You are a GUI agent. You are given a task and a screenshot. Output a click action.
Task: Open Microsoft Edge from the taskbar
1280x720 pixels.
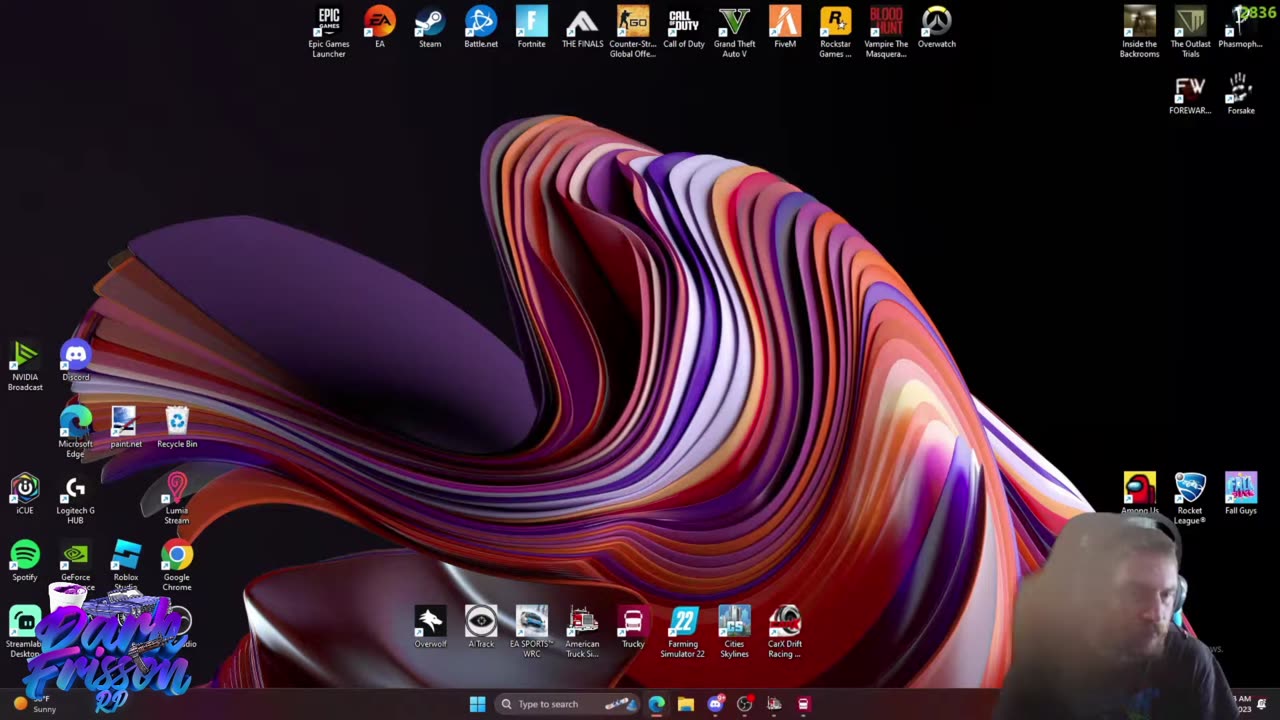tap(656, 704)
